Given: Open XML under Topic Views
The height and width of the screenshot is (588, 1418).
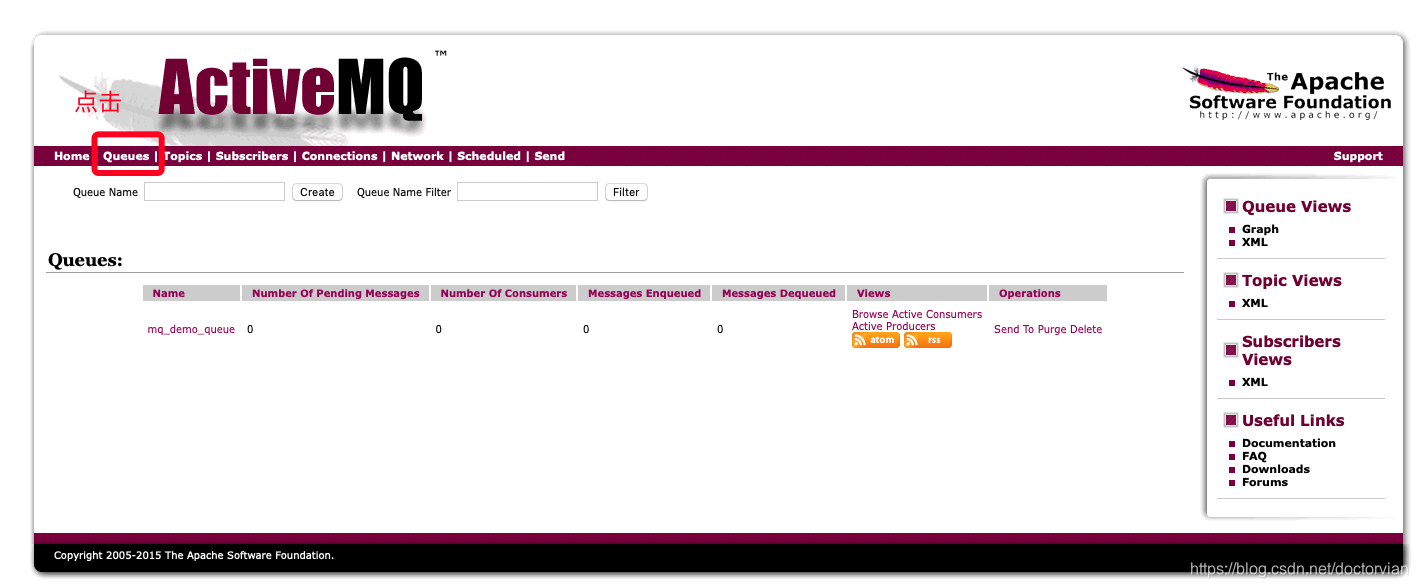Looking at the screenshot, I should (1255, 303).
